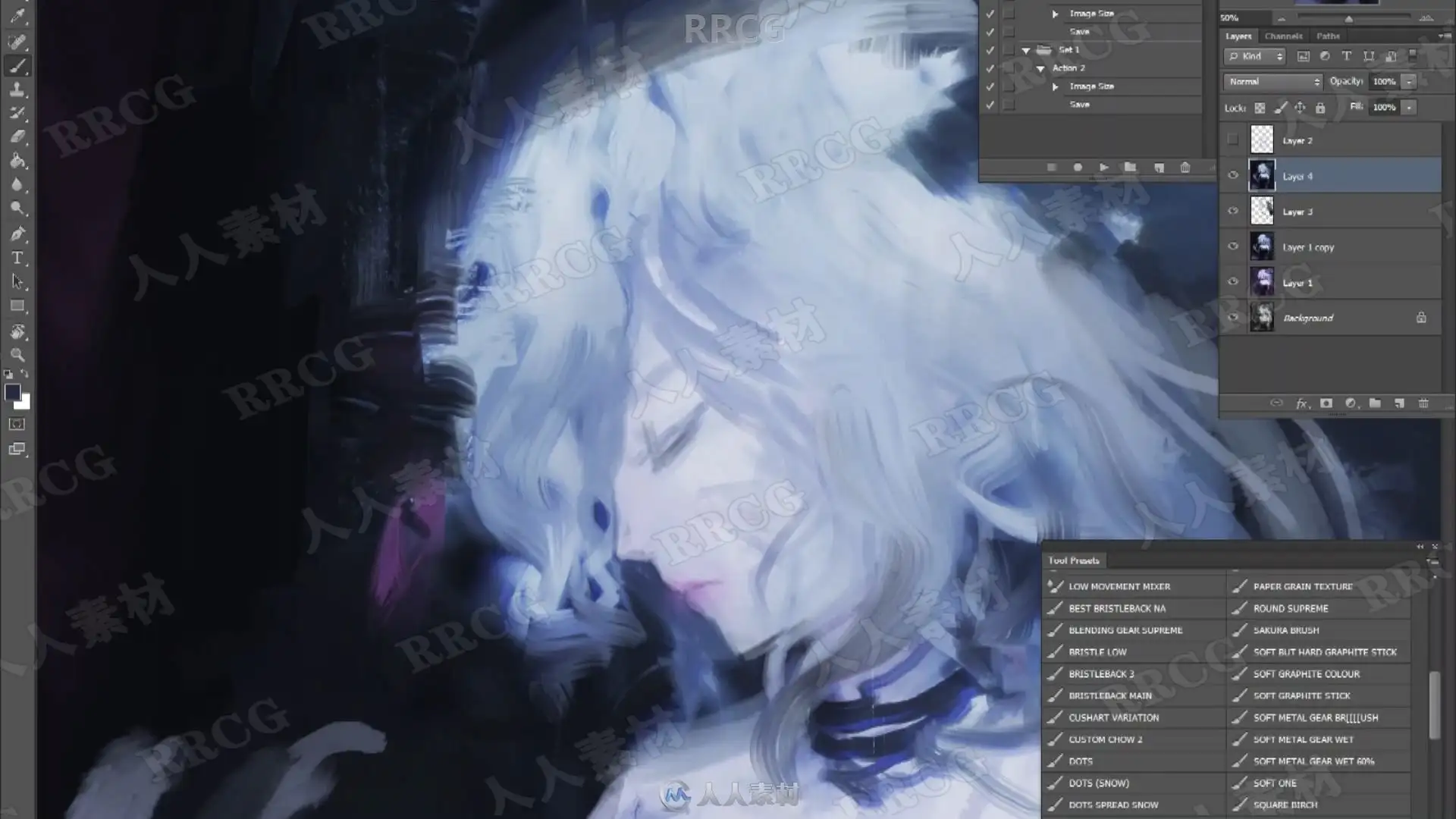This screenshot has width=1456, height=819.
Task: Hide Layer 1 copy
Action: [1233, 246]
